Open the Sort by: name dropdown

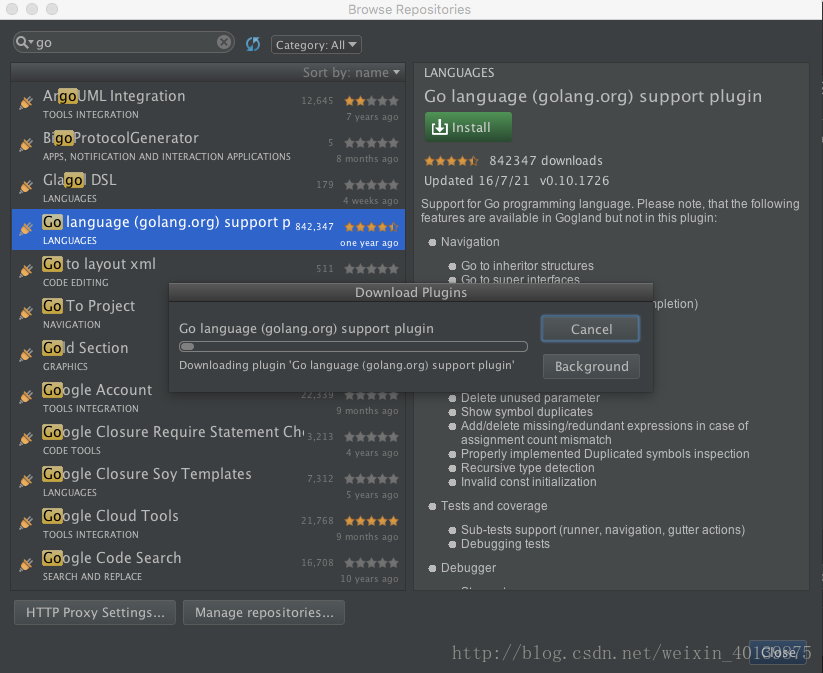tap(351, 72)
